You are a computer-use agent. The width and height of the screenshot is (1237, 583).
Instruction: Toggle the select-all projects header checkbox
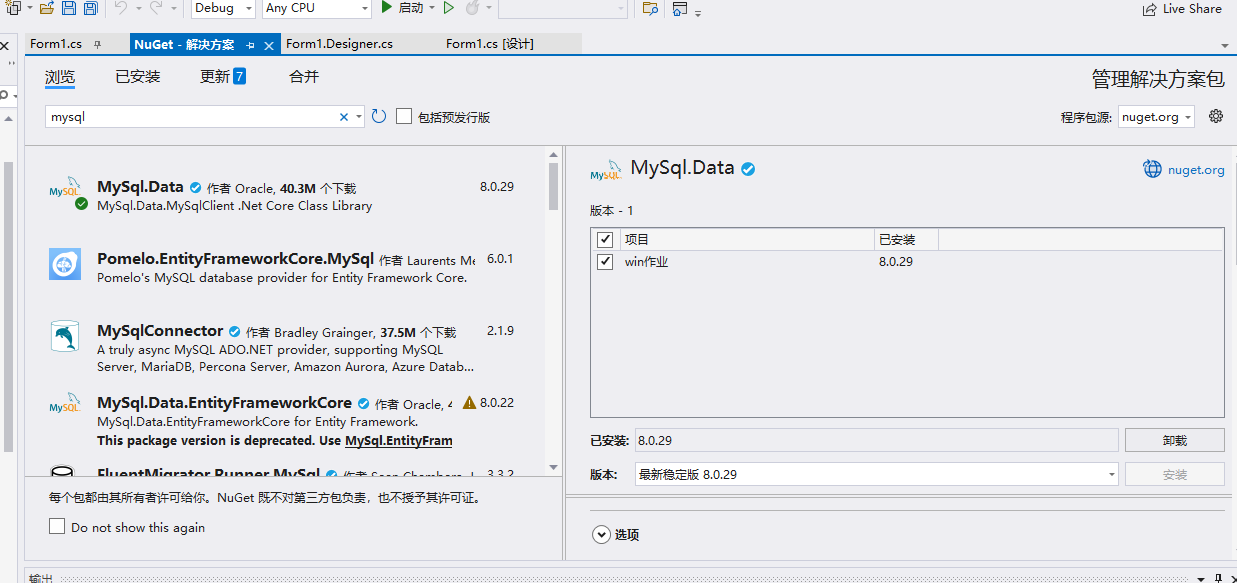pos(605,239)
